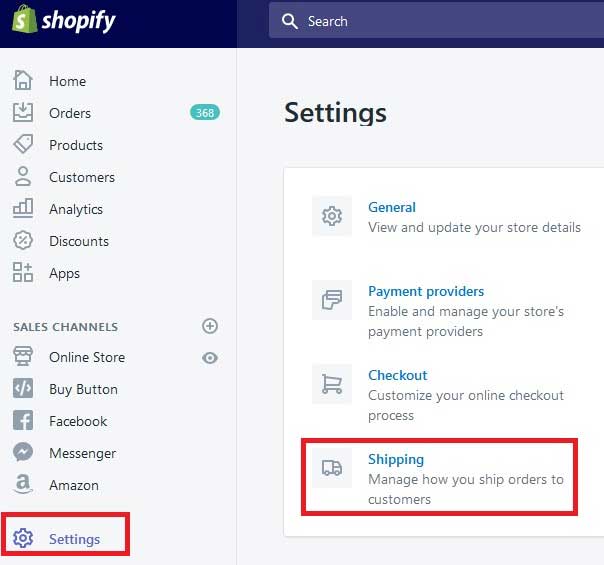Click the Customers person icon
The width and height of the screenshot is (604, 565).
point(22,177)
